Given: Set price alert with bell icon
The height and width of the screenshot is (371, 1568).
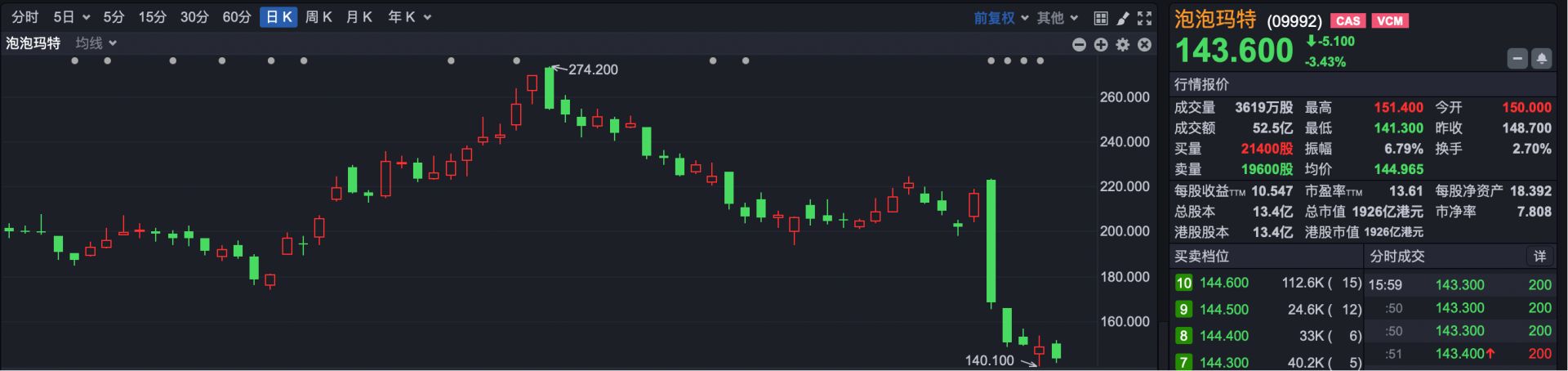Looking at the screenshot, I should tap(1542, 59).
